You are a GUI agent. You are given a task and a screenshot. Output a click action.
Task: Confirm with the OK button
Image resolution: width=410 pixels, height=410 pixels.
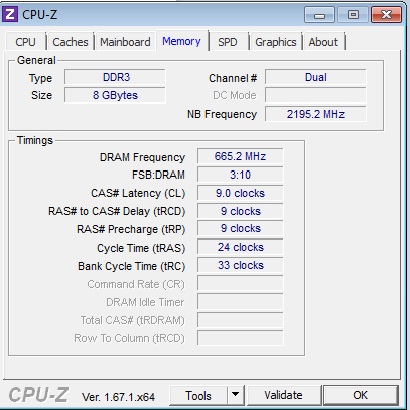point(360,395)
